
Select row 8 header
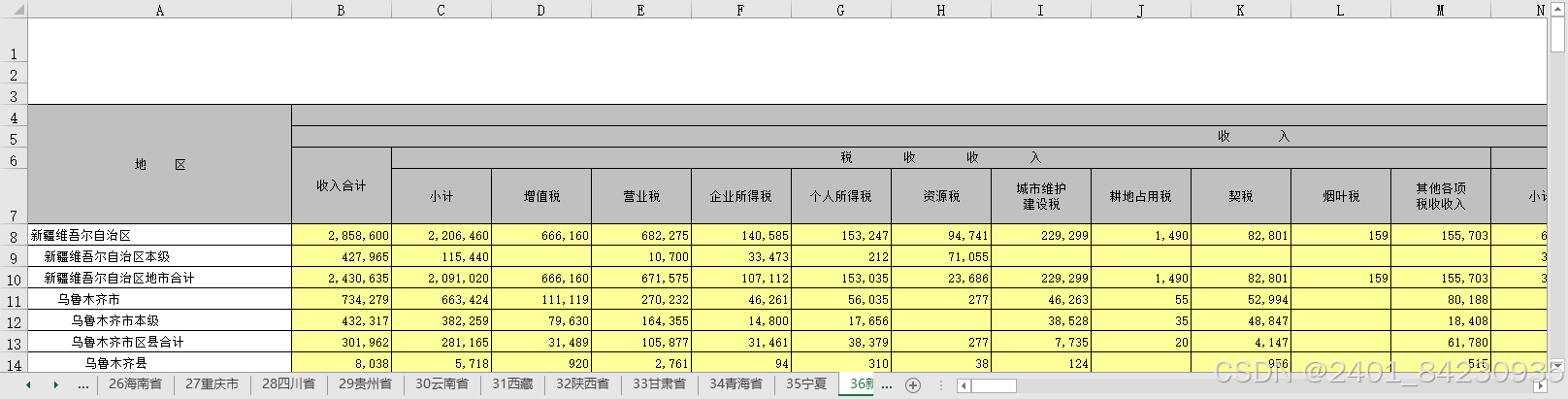[14, 235]
